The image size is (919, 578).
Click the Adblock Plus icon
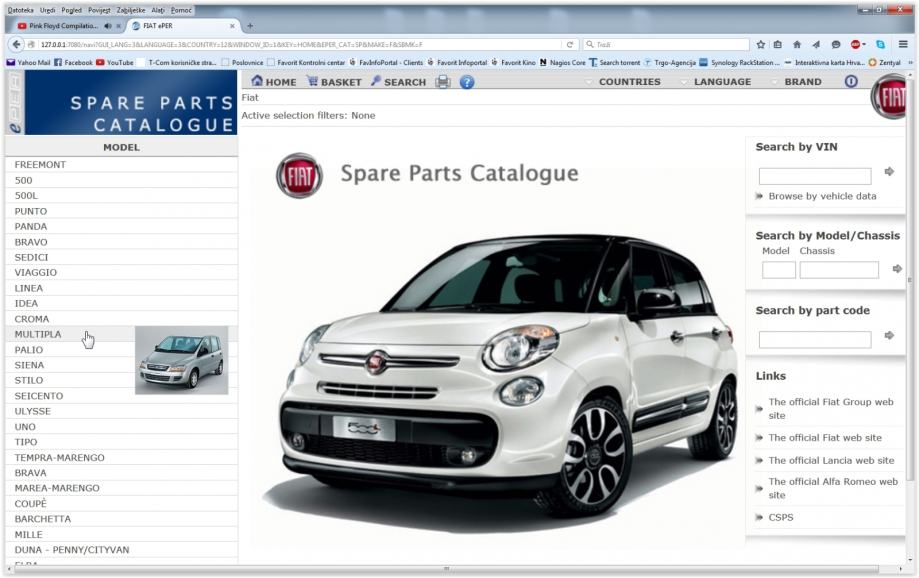[856, 44]
